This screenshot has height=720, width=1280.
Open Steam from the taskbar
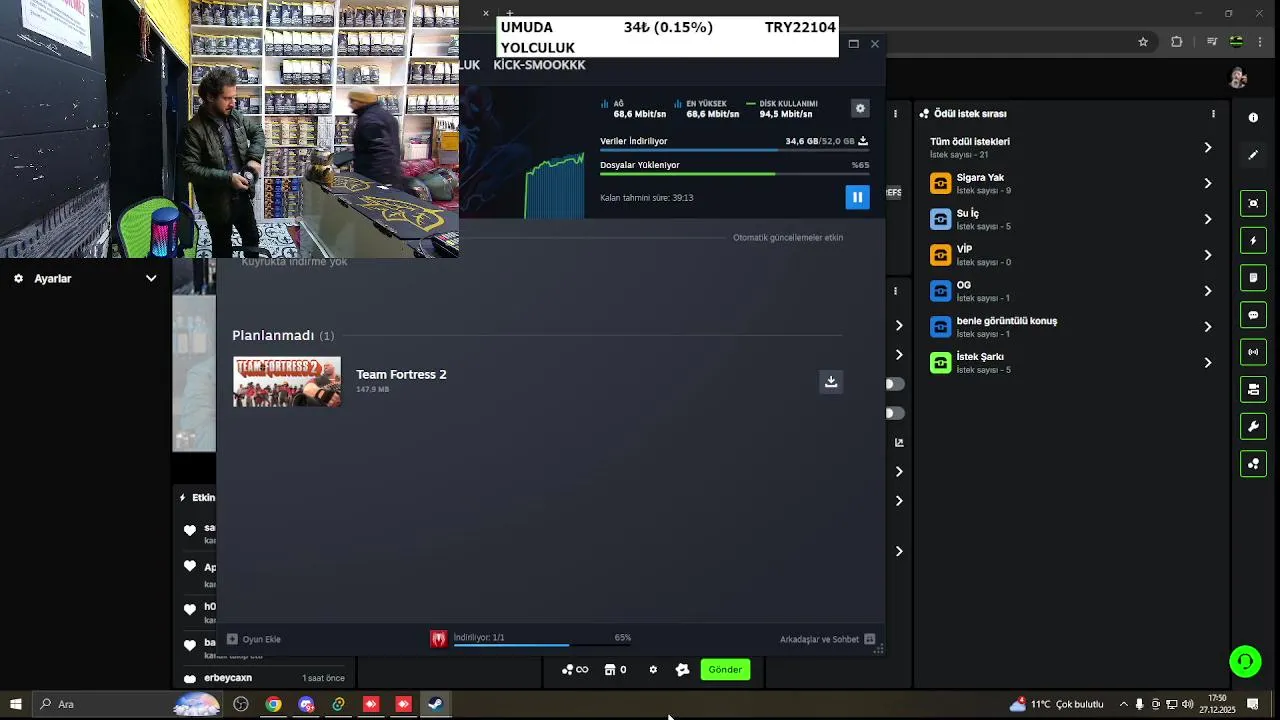pyautogui.click(x=435, y=704)
